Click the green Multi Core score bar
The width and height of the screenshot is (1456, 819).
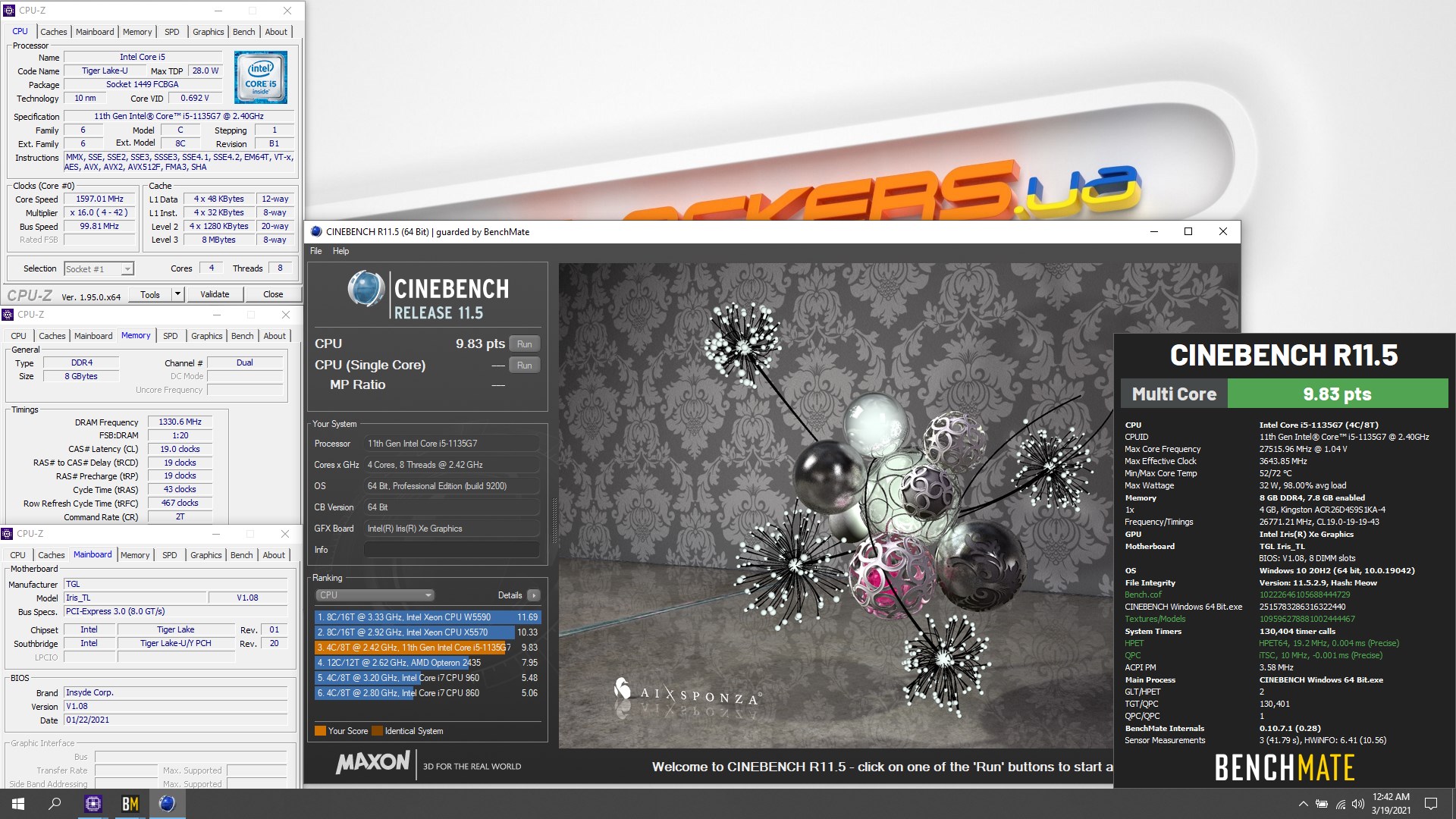click(1337, 394)
